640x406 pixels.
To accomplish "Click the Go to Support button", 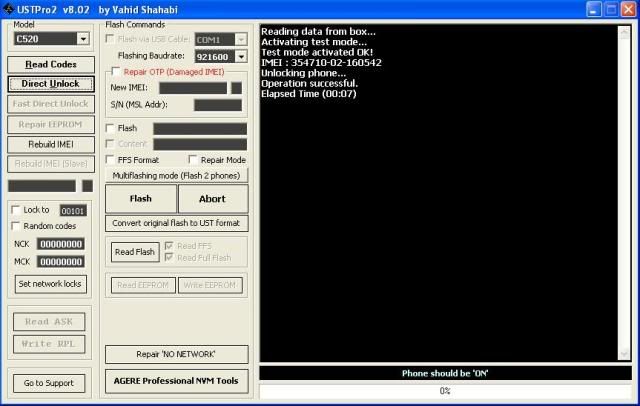I will pyautogui.click(x=49, y=383).
